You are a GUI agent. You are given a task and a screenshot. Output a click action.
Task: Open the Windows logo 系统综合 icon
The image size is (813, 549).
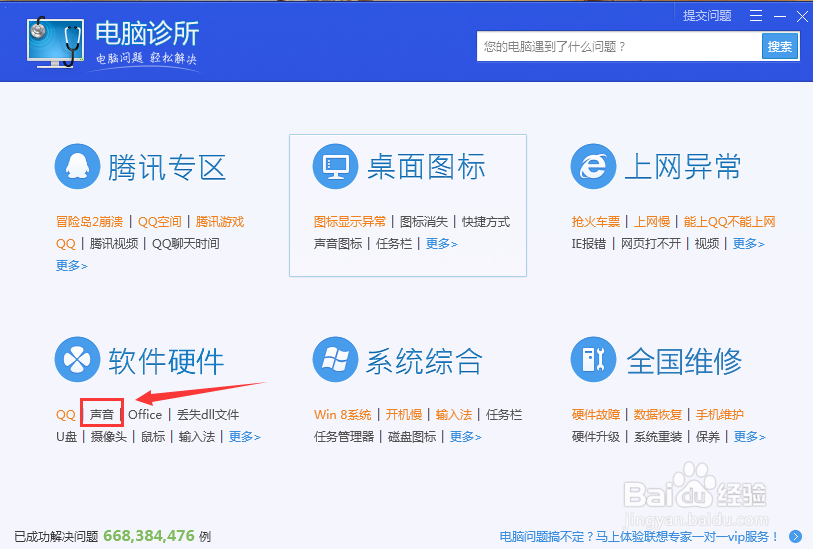pyautogui.click(x=335, y=359)
